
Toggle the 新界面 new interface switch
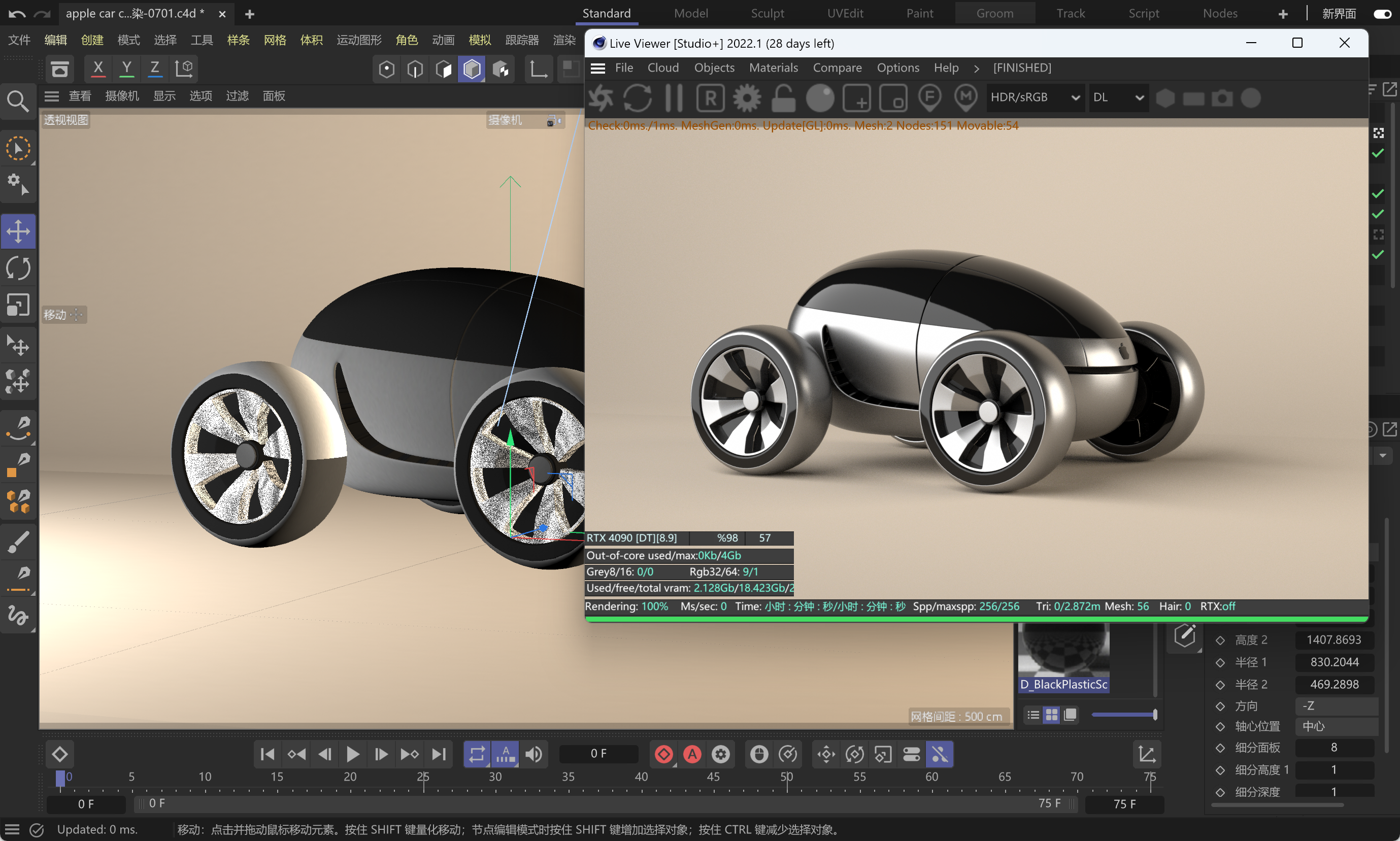click(x=1382, y=14)
